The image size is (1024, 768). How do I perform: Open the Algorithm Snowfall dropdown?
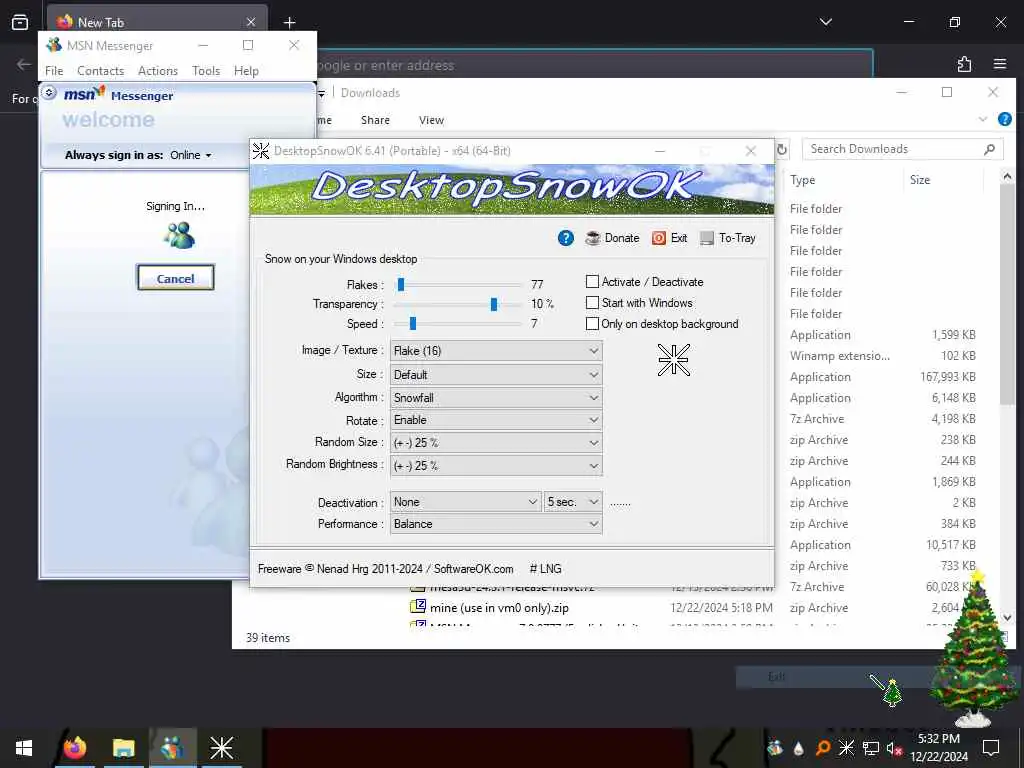pyautogui.click(x=496, y=398)
